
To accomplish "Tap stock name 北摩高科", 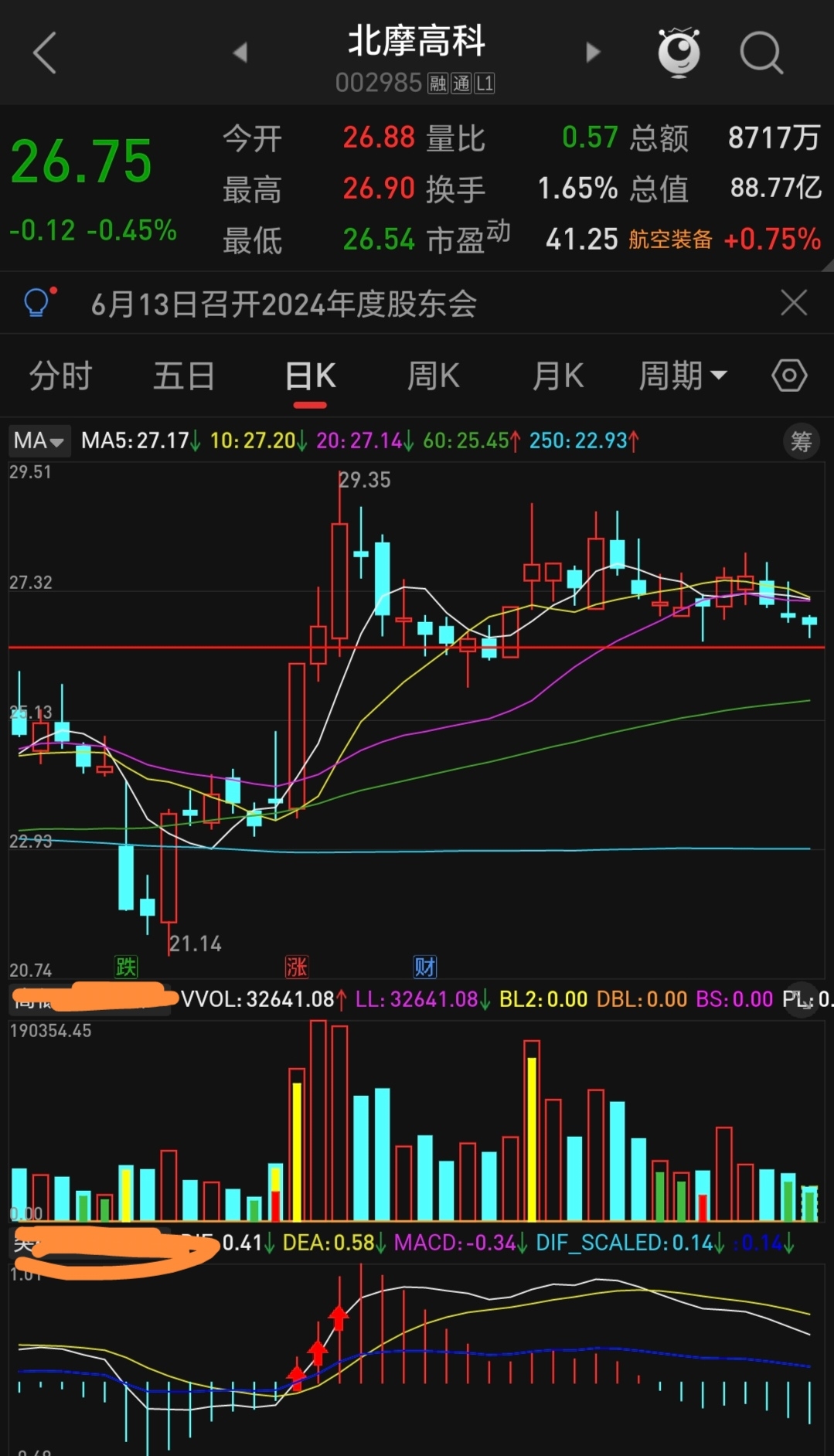I will click(x=417, y=41).
